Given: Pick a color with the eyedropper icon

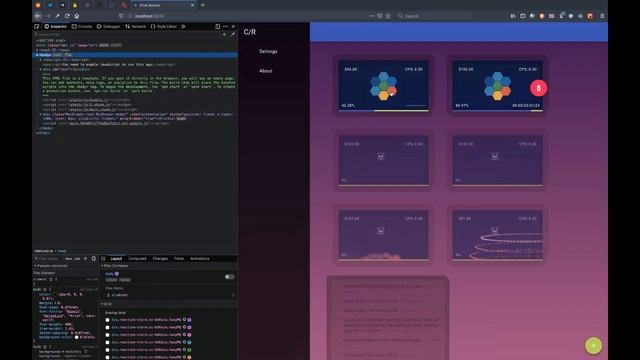Looking at the screenshot, I should (232, 35).
